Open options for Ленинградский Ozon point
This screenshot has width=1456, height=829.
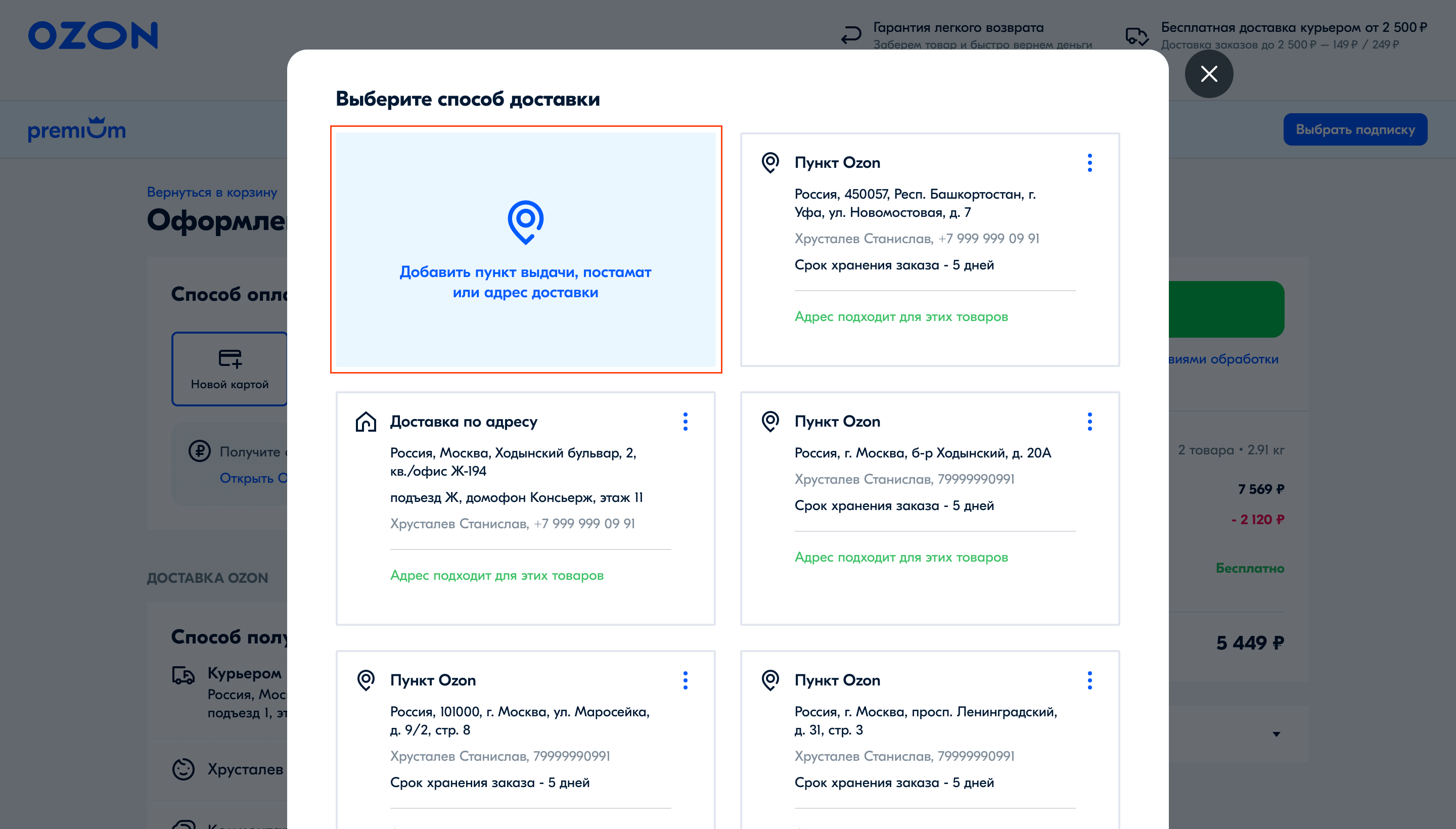click(x=1089, y=680)
